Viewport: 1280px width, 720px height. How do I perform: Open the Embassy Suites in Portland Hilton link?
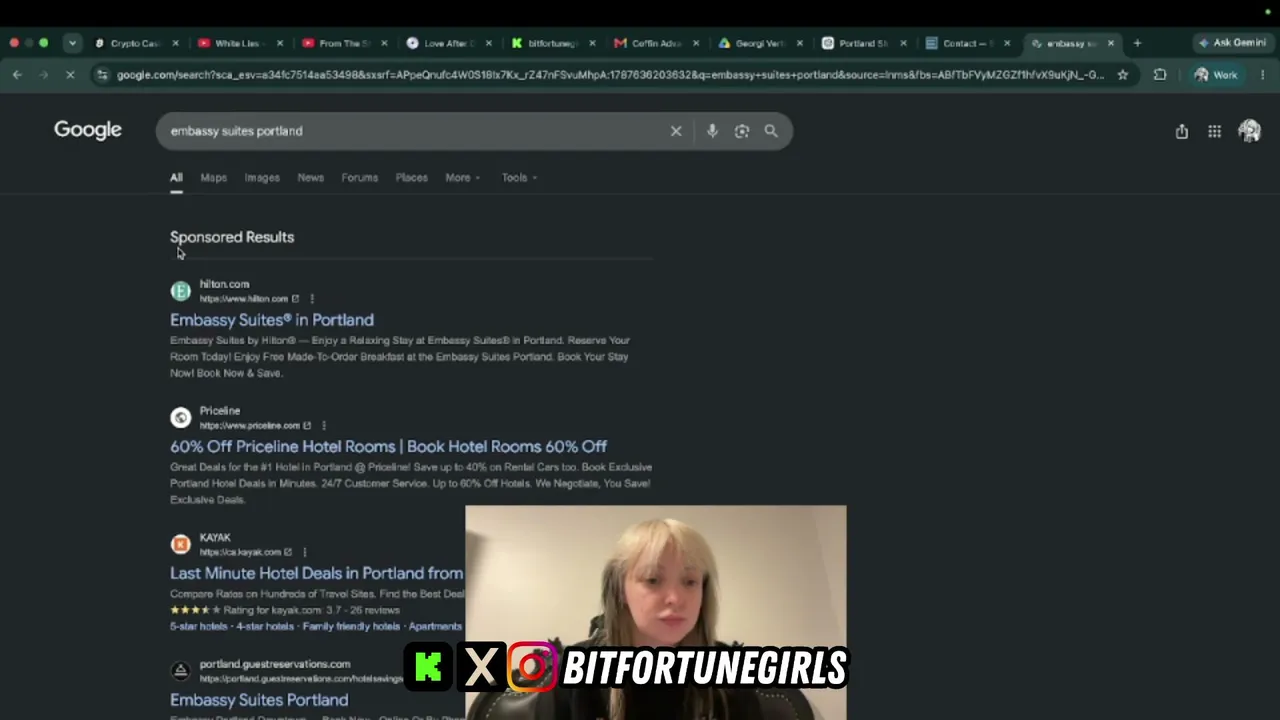pyautogui.click(x=272, y=320)
